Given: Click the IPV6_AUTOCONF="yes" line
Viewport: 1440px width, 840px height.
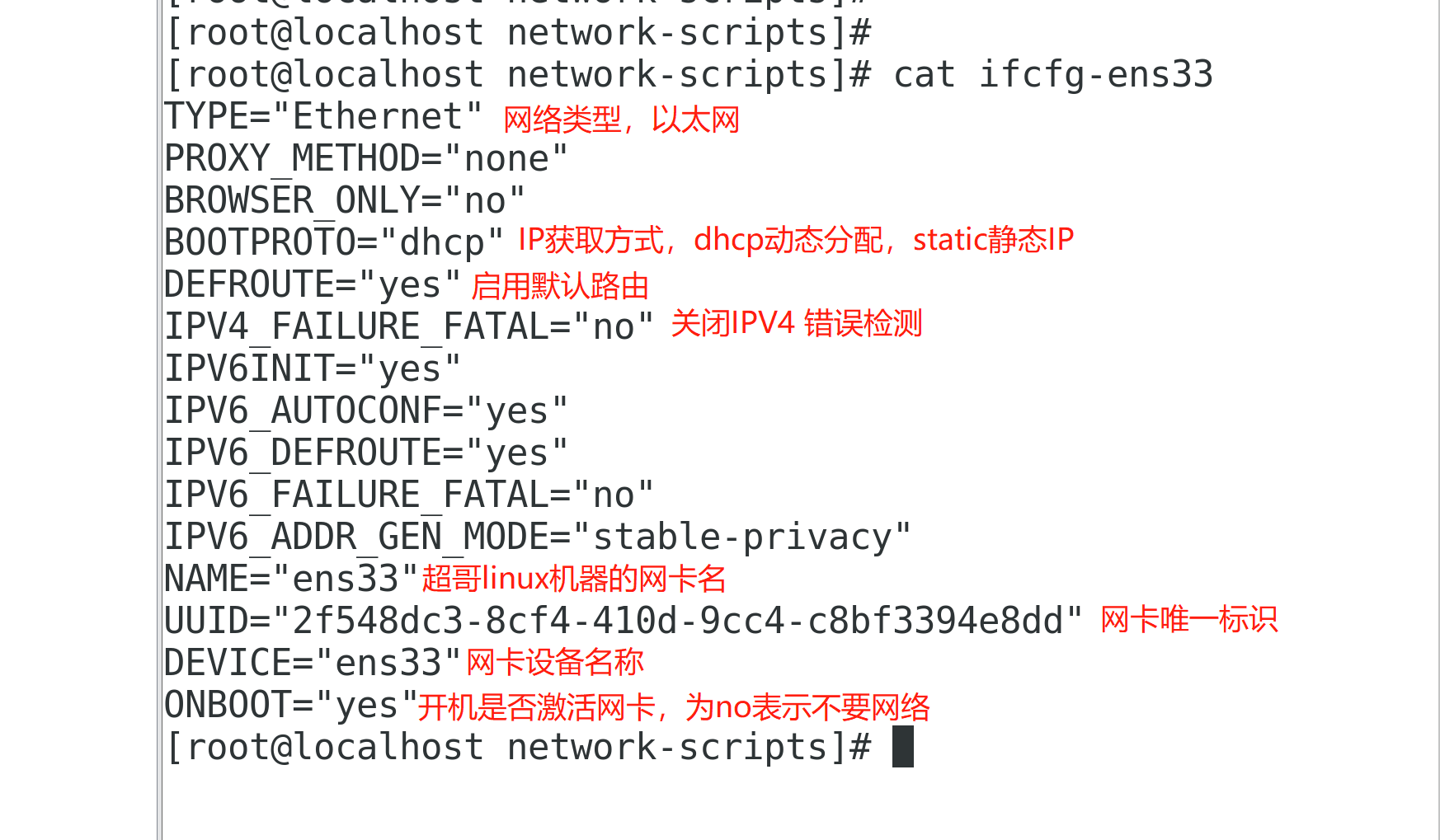Looking at the screenshot, I should pyautogui.click(x=366, y=411).
